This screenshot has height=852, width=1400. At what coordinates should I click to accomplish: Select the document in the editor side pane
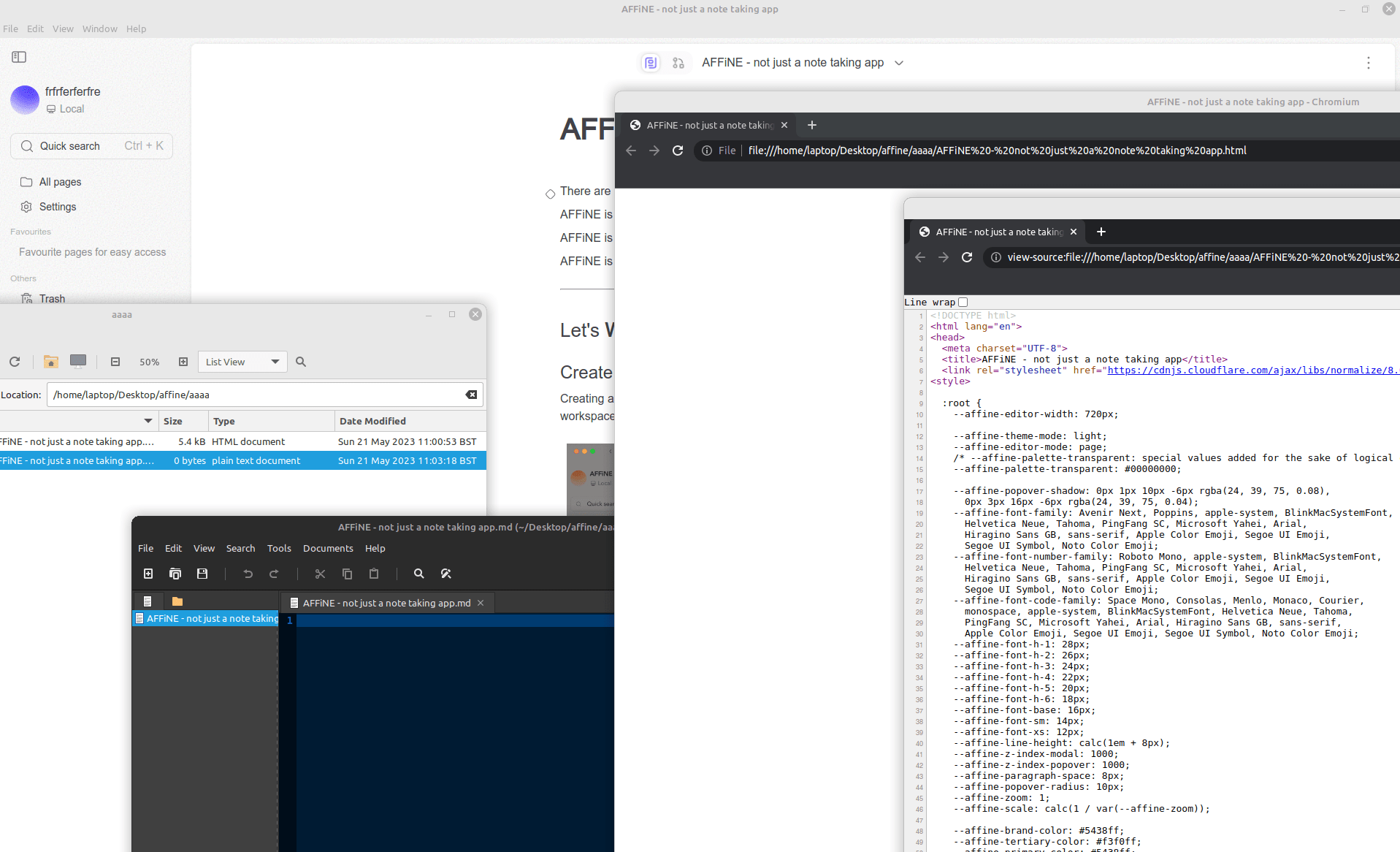tap(206, 618)
